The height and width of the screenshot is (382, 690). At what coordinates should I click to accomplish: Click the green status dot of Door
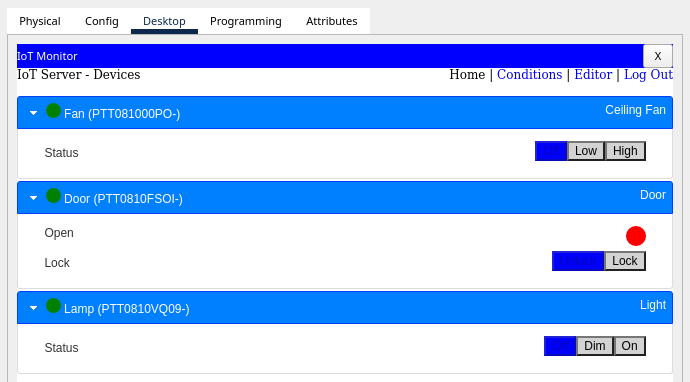53,195
